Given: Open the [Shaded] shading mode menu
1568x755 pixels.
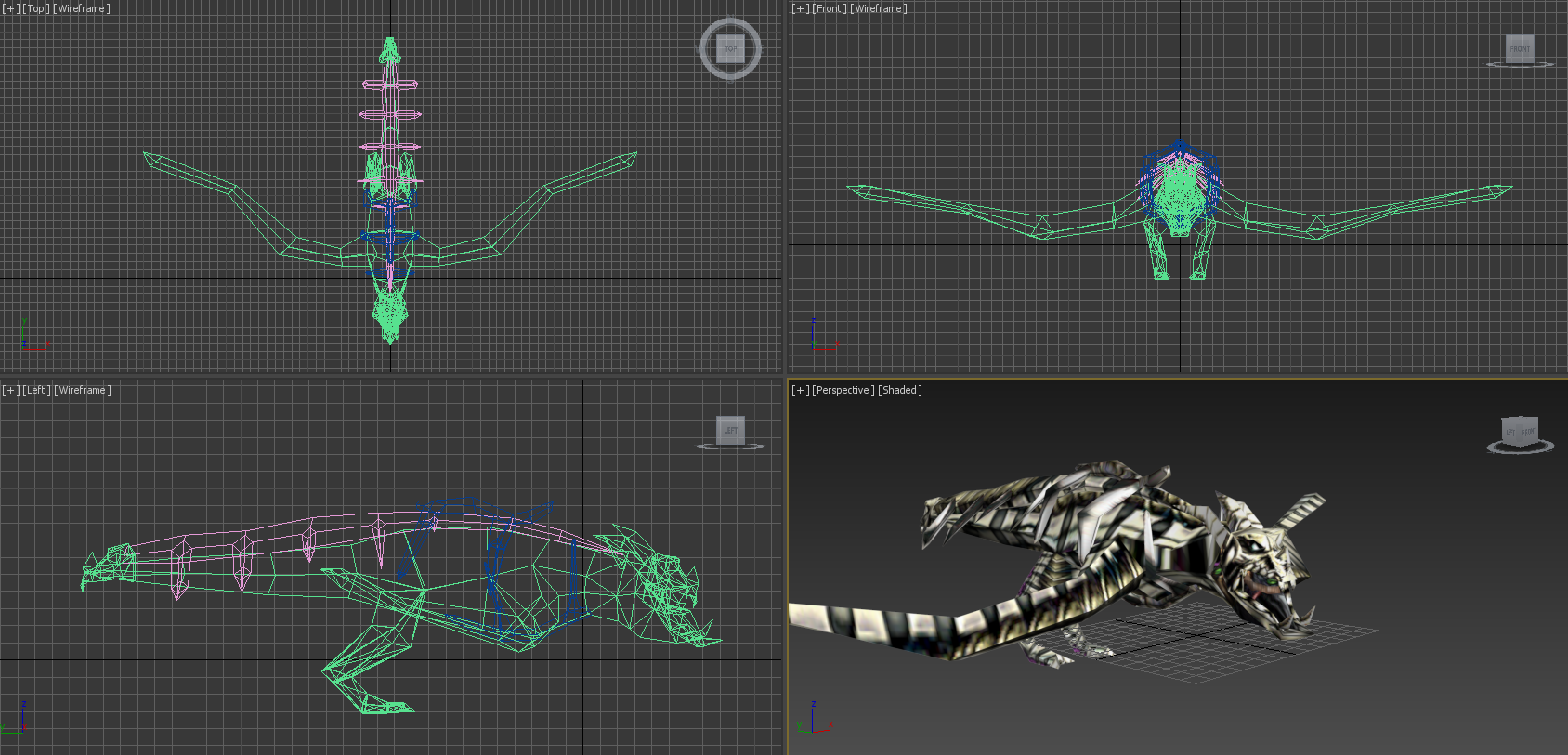Looking at the screenshot, I should click(x=900, y=390).
